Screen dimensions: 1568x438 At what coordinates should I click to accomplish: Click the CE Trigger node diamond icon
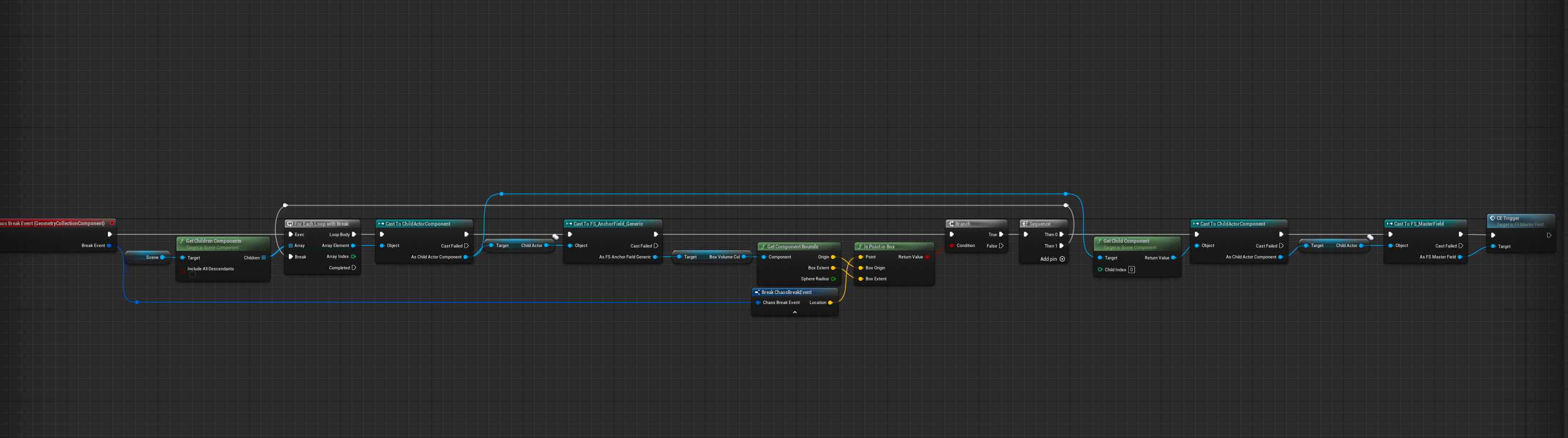pyautogui.click(x=1492, y=218)
